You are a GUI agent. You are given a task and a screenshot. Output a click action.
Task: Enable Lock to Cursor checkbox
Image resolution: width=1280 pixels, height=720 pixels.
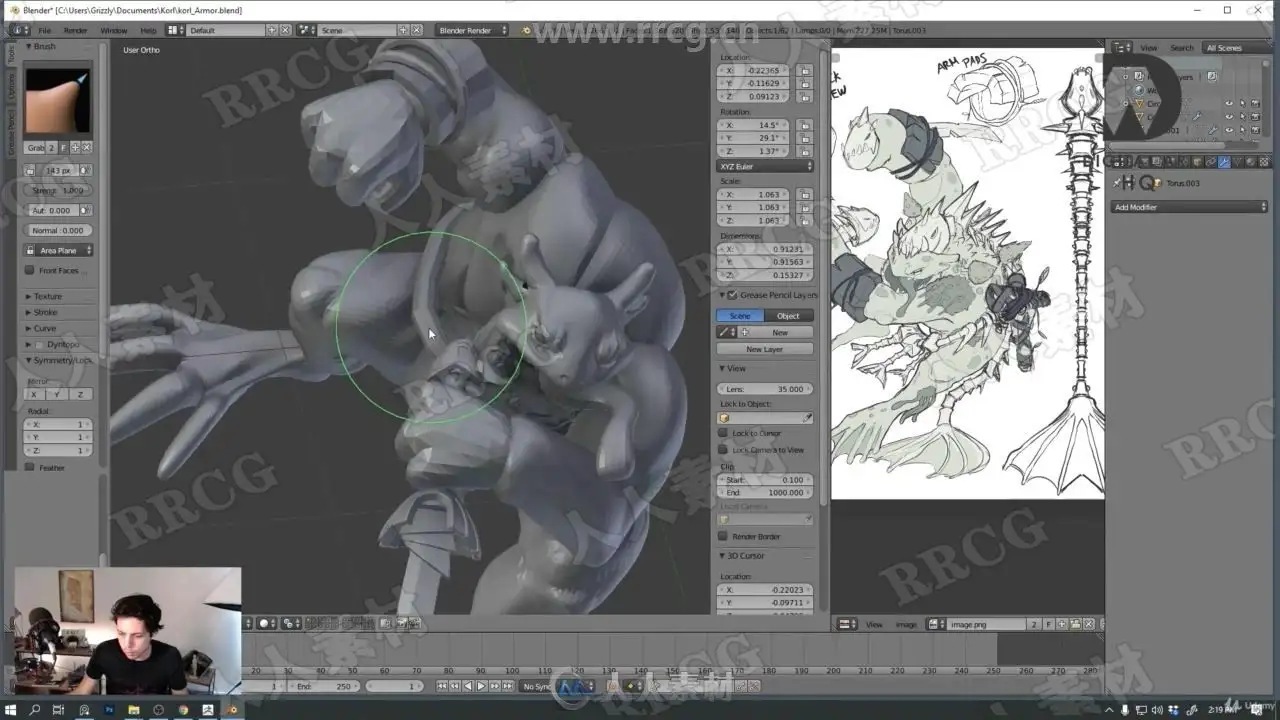click(x=723, y=433)
